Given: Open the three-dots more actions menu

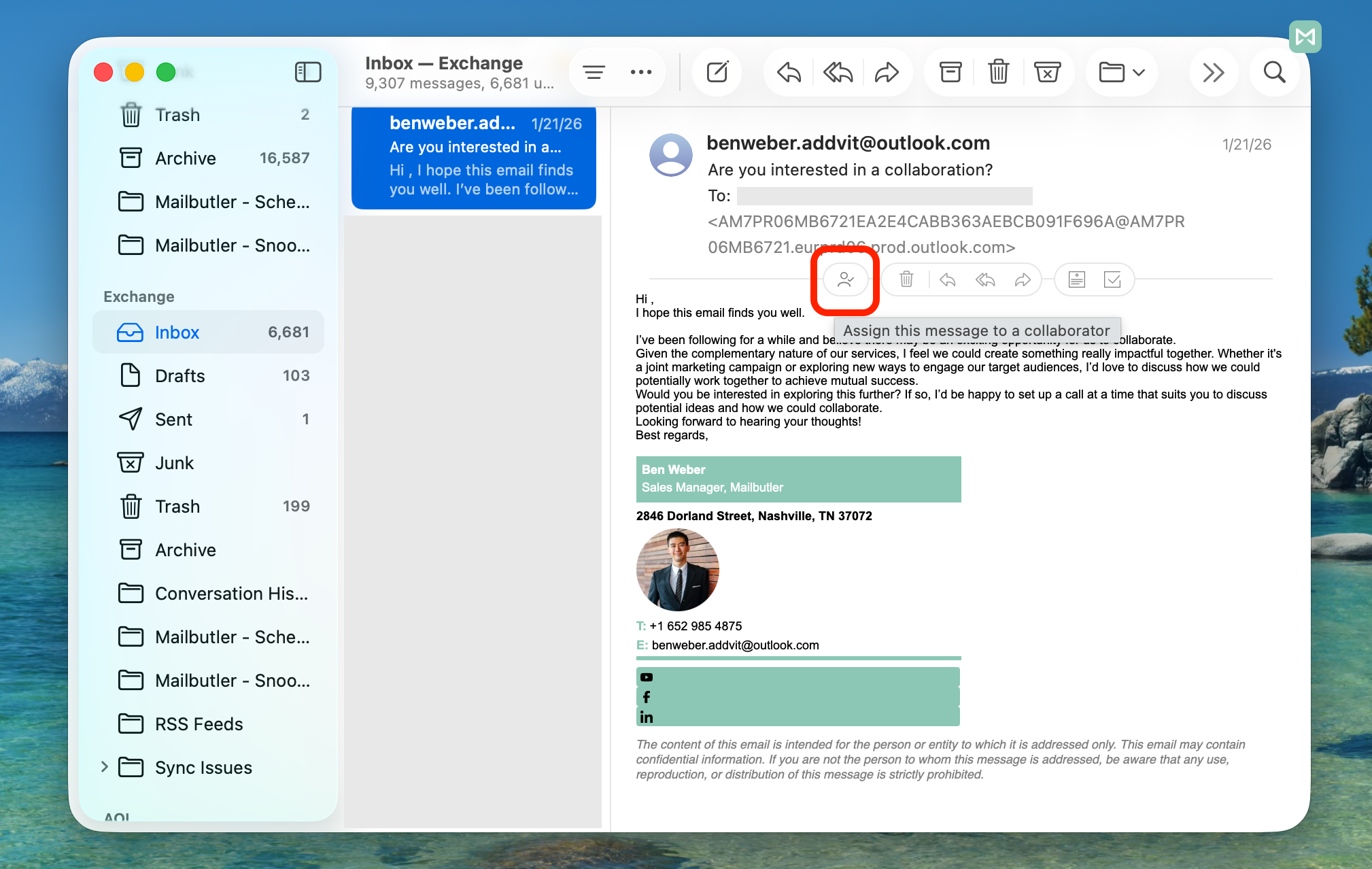Looking at the screenshot, I should click(x=640, y=72).
